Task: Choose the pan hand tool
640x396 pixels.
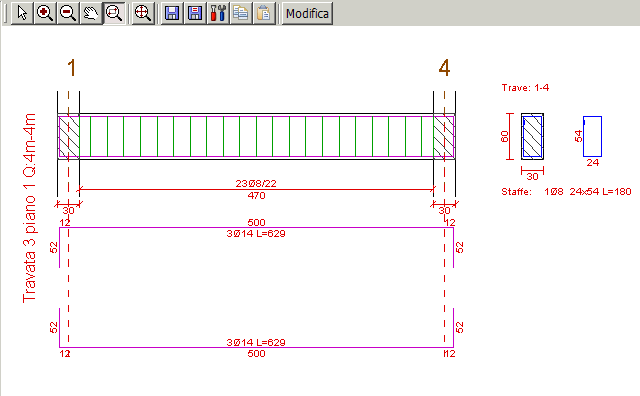Action: (91, 13)
